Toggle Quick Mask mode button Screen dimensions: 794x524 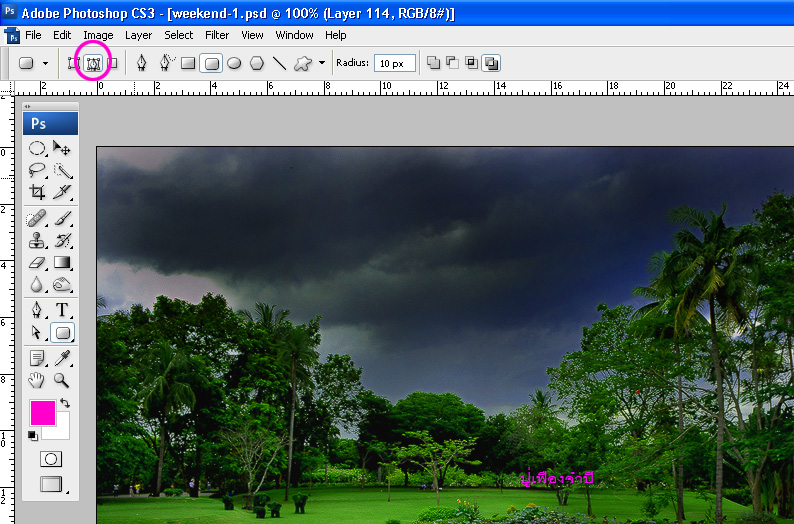click(50, 459)
